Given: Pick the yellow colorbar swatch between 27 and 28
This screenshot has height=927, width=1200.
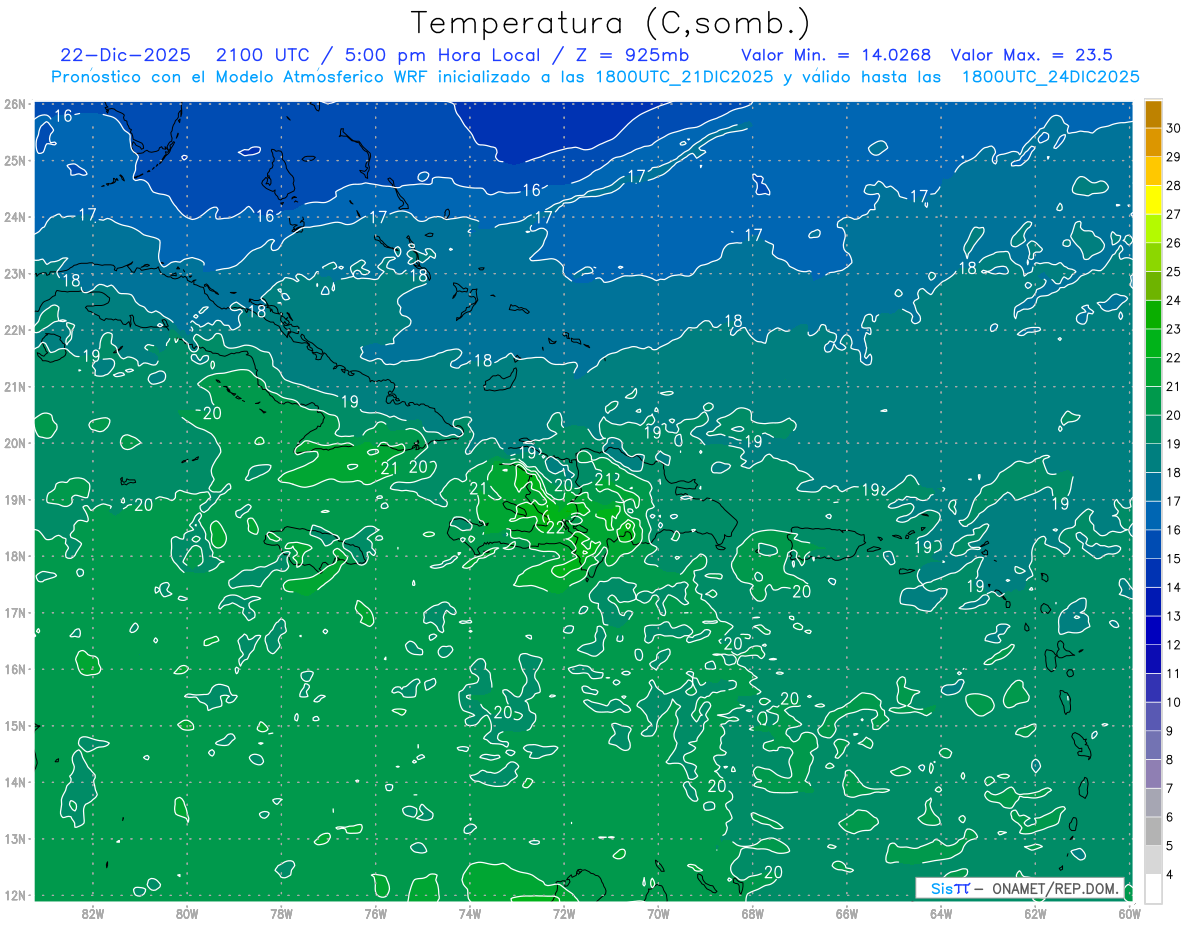Looking at the screenshot, I should click(1153, 200).
